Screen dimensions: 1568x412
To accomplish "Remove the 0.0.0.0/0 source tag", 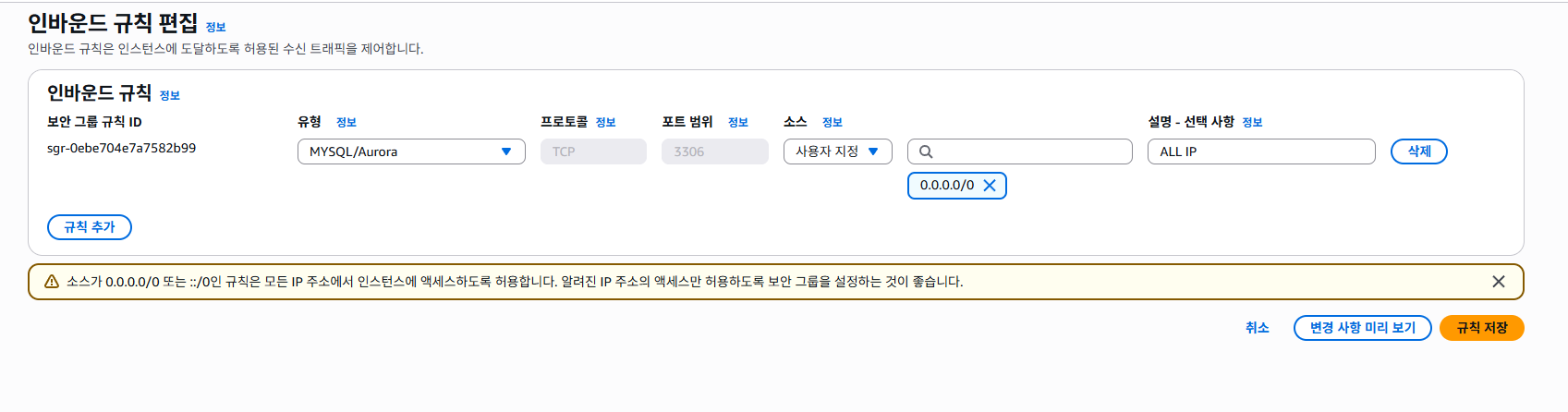I will (x=990, y=186).
